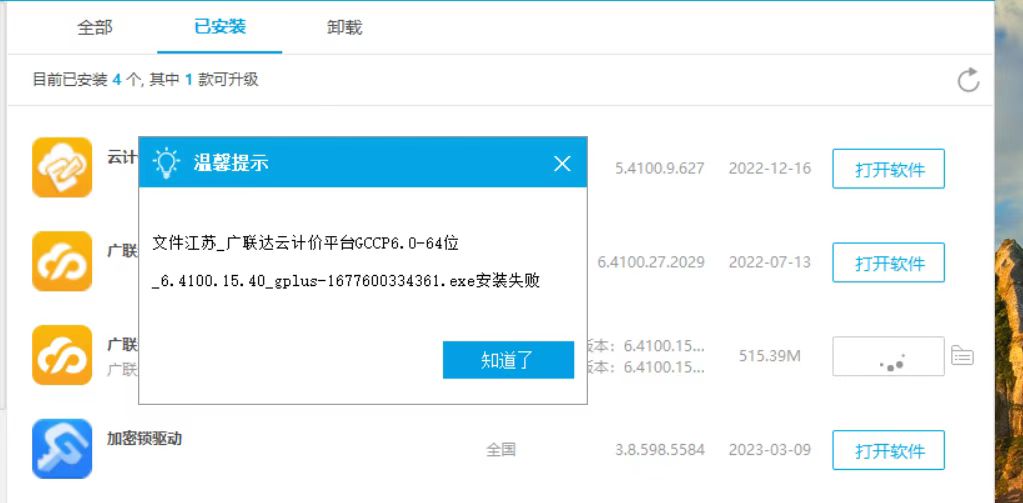Click the 云计 app icon in first row
The width and height of the screenshot is (1023, 503).
pyautogui.click(x=62, y=167)
